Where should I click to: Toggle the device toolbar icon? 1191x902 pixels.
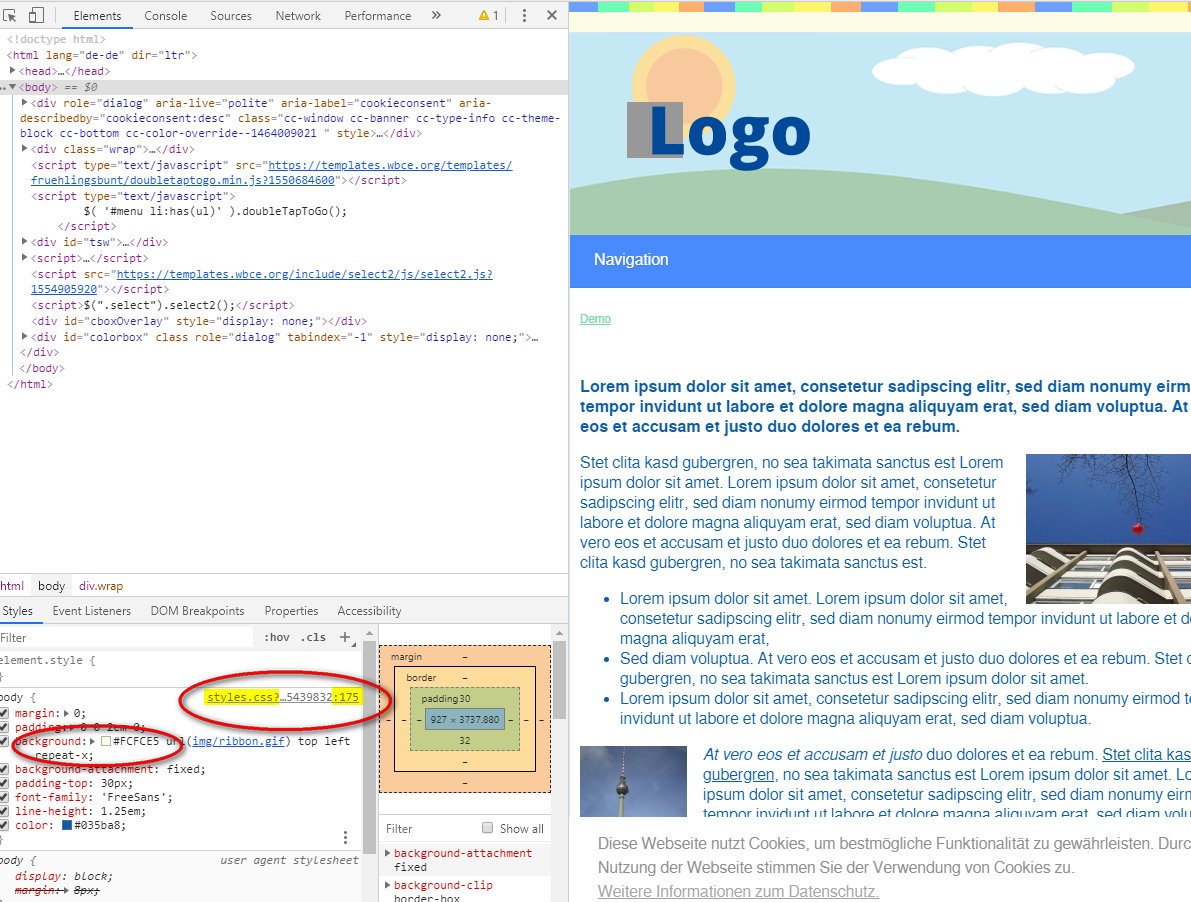(x=36, y=15)
